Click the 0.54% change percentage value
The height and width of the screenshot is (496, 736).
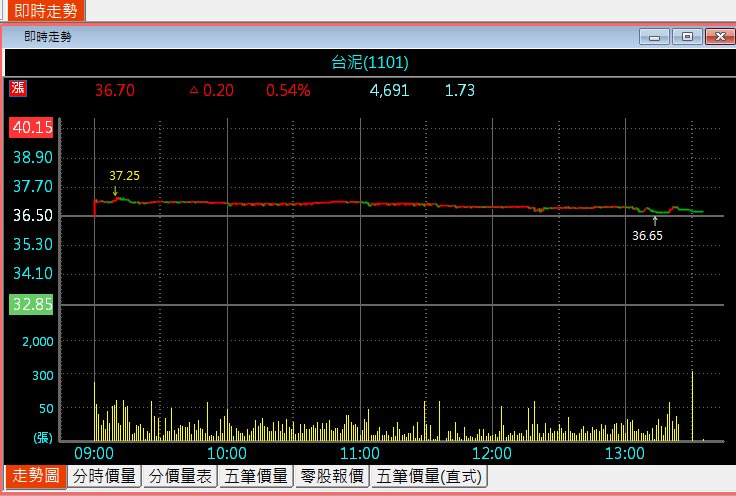pyautogui.click(x=288, y=90)
